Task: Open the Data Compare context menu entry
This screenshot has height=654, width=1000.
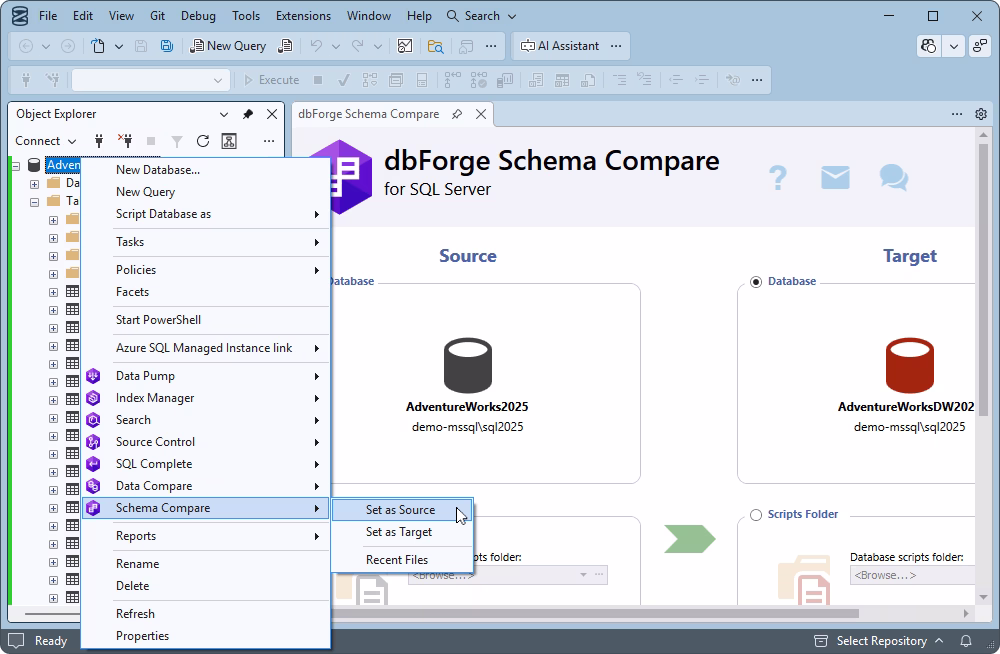Action: (x=205, y=486)
